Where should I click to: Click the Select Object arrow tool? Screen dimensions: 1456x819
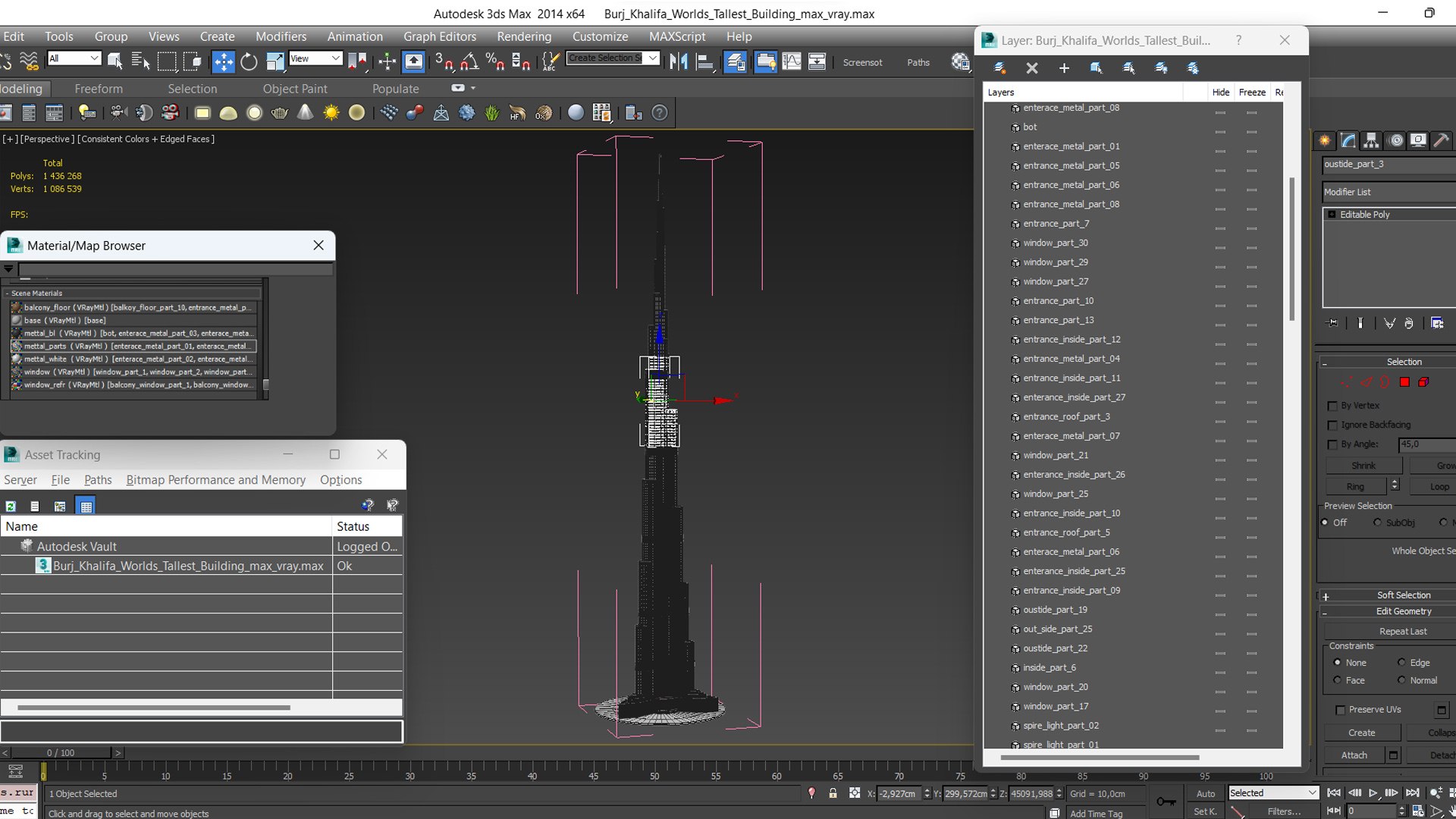pos(115,62)
